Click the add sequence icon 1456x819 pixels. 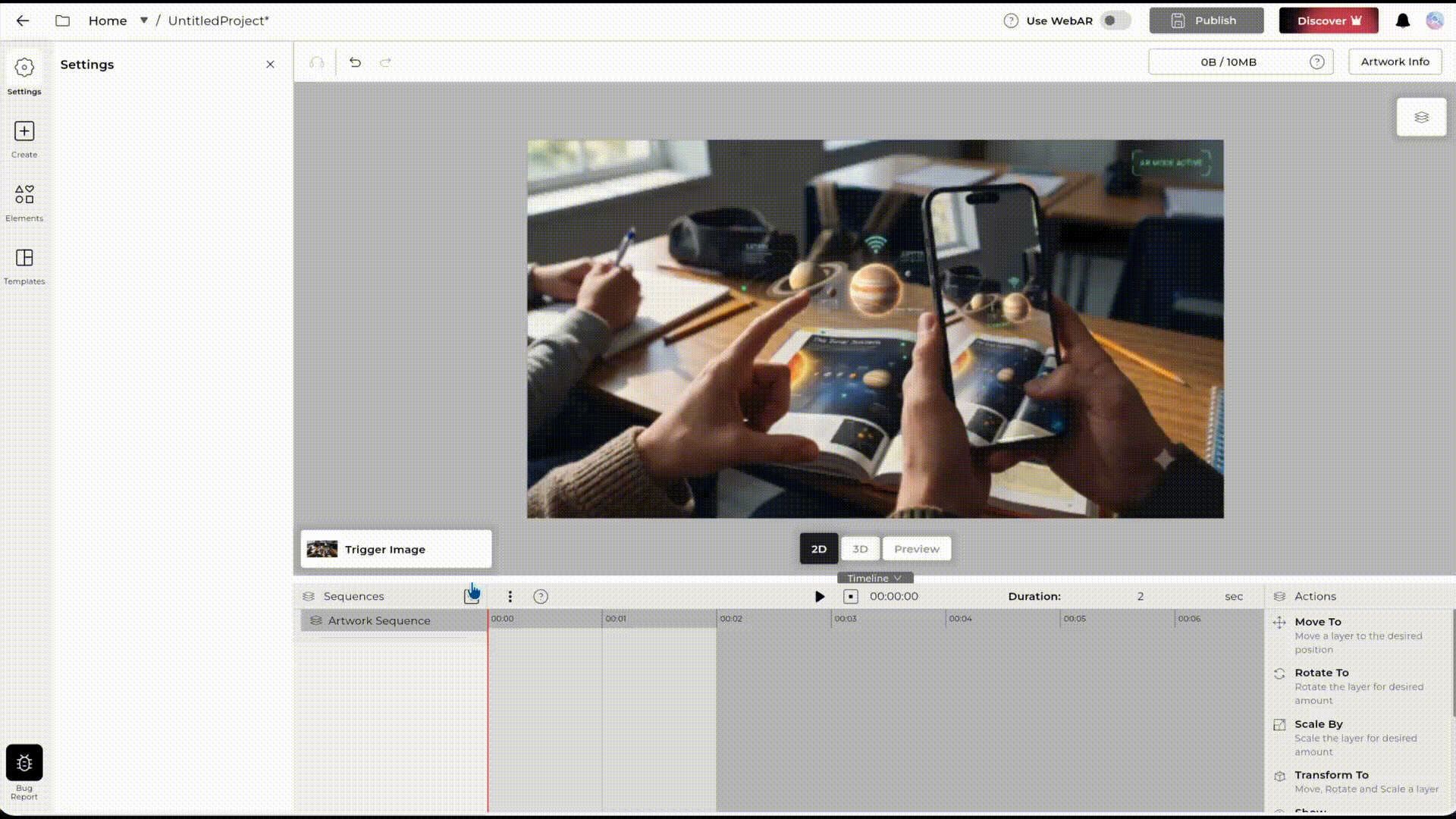coord(472,596)
